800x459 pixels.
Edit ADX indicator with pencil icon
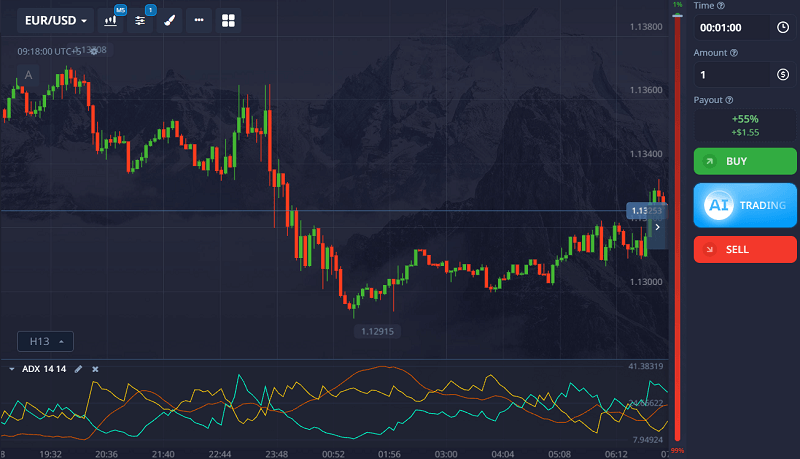[x=79, y=369]
